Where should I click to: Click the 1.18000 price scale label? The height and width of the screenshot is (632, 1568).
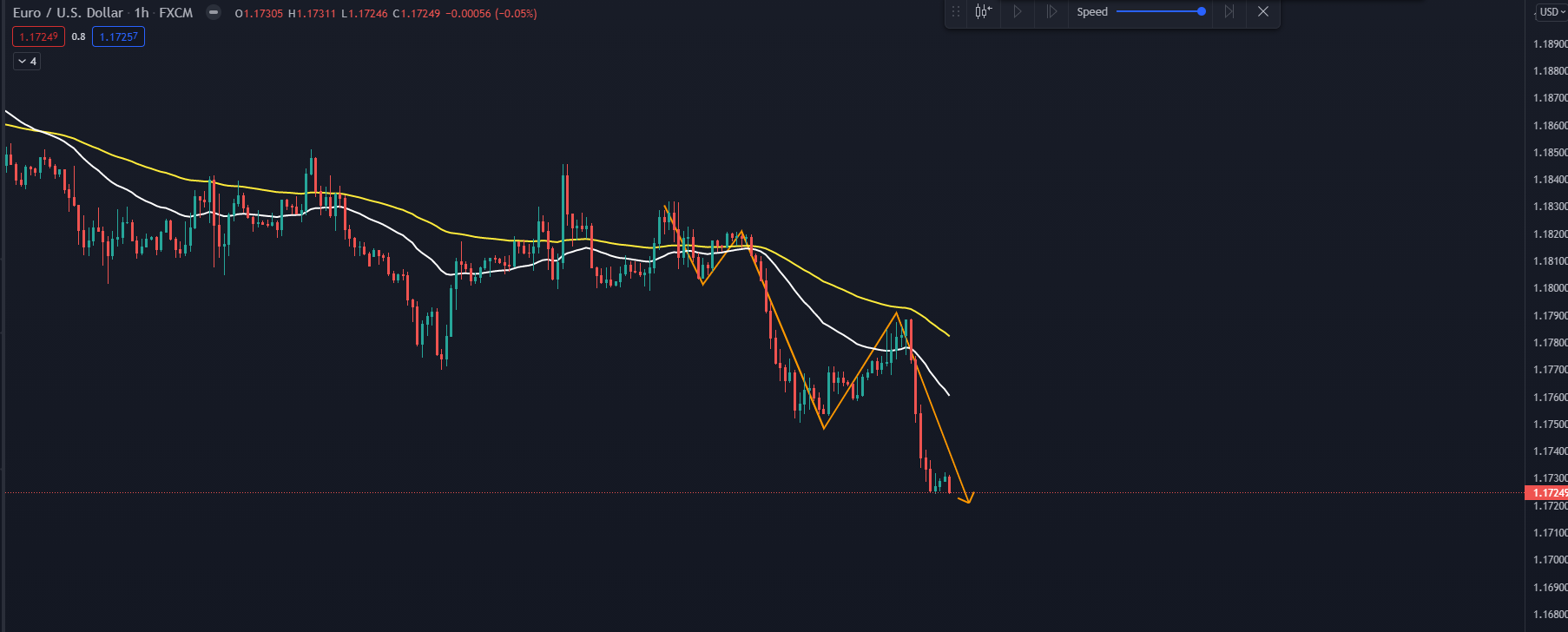click(1550, 288)
